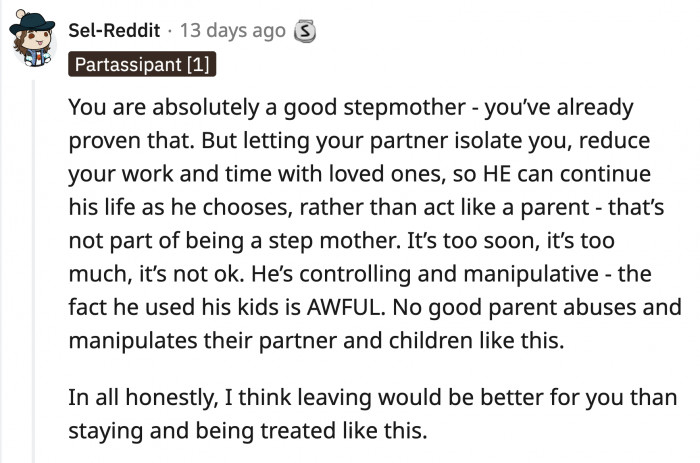The height and width of the screenshot is (463, 700).
Task: Click the phrase 'It's too soon' in the comment
Action: coord(471,241)
